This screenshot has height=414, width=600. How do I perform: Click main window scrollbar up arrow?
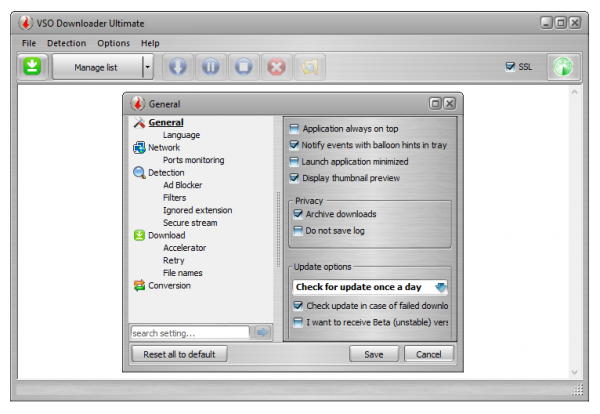coord(574,92)
